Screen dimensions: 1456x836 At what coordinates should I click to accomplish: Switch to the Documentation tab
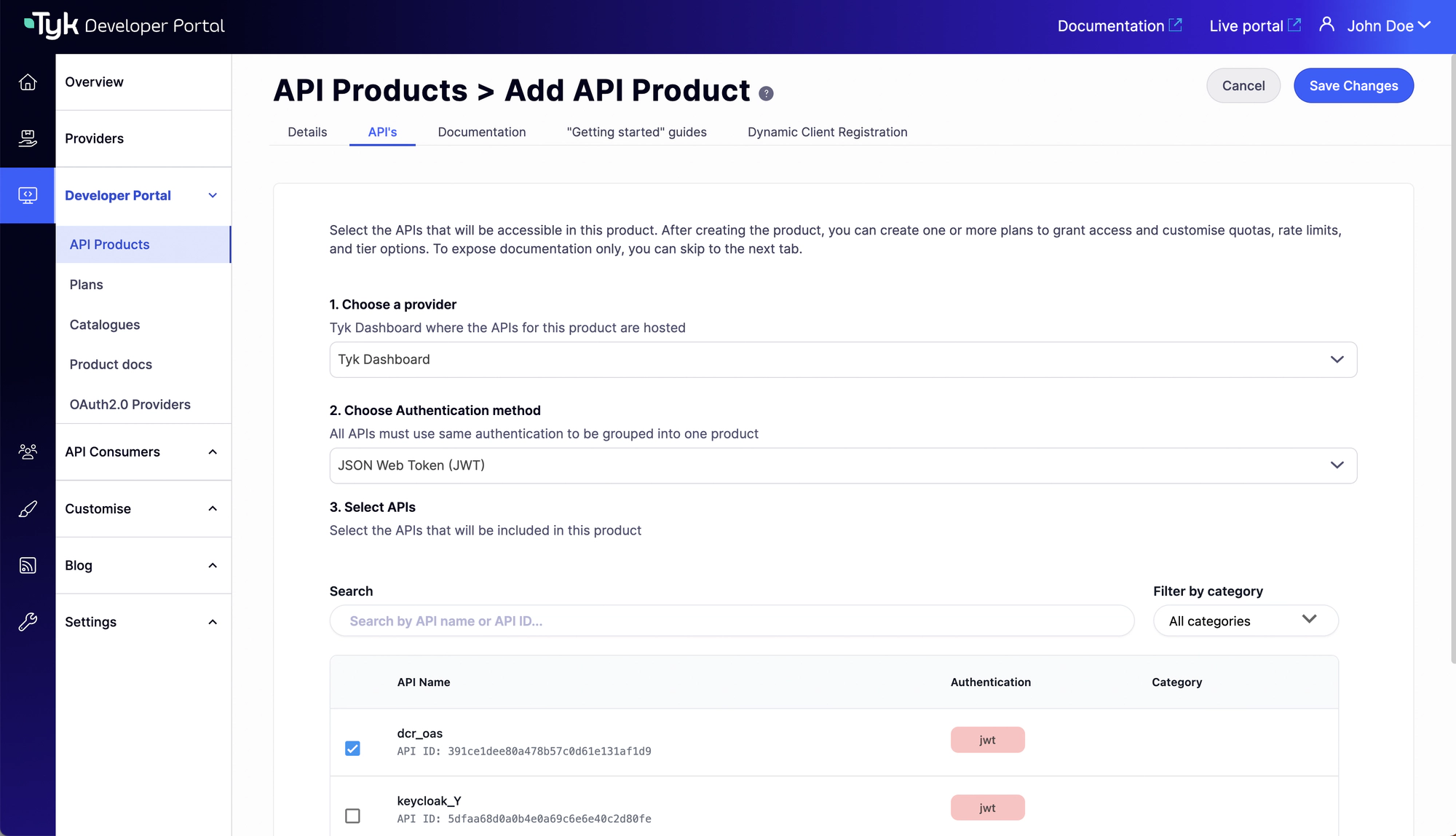481,132
